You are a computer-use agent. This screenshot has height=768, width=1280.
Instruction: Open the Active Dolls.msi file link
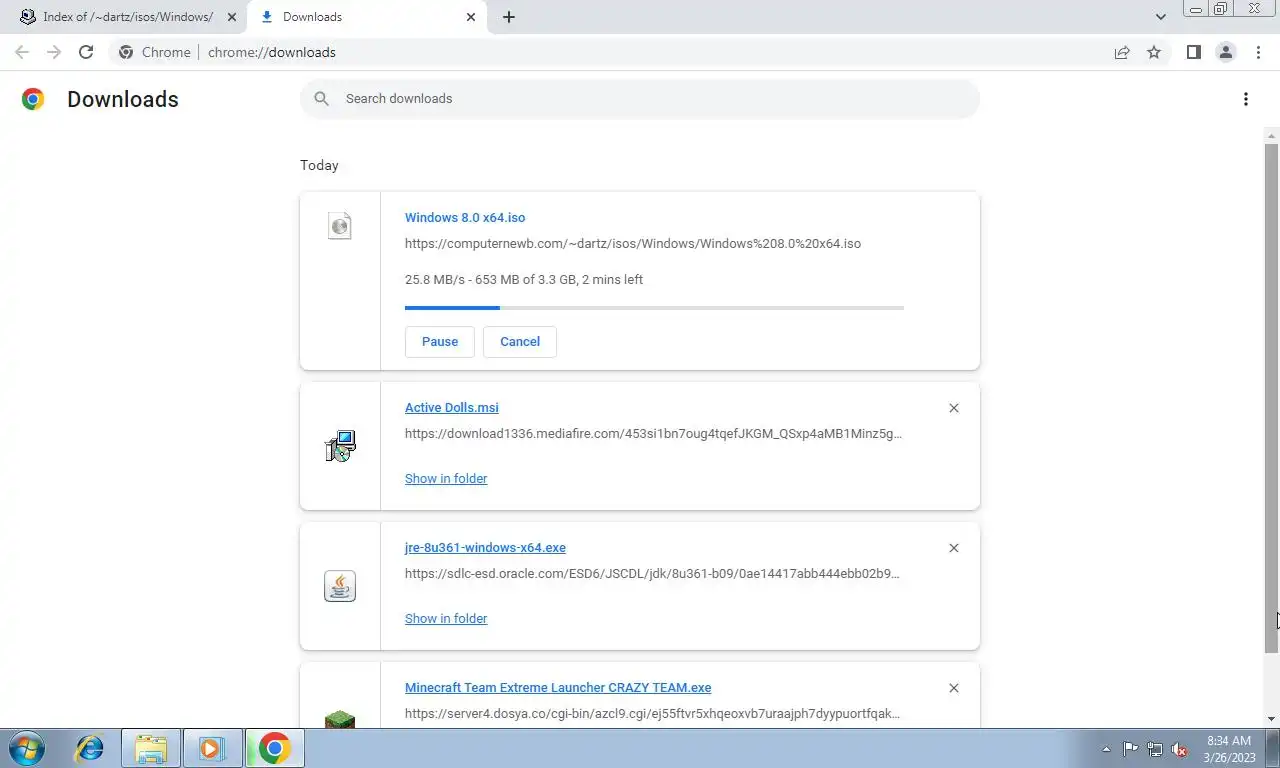click(452, 407)
